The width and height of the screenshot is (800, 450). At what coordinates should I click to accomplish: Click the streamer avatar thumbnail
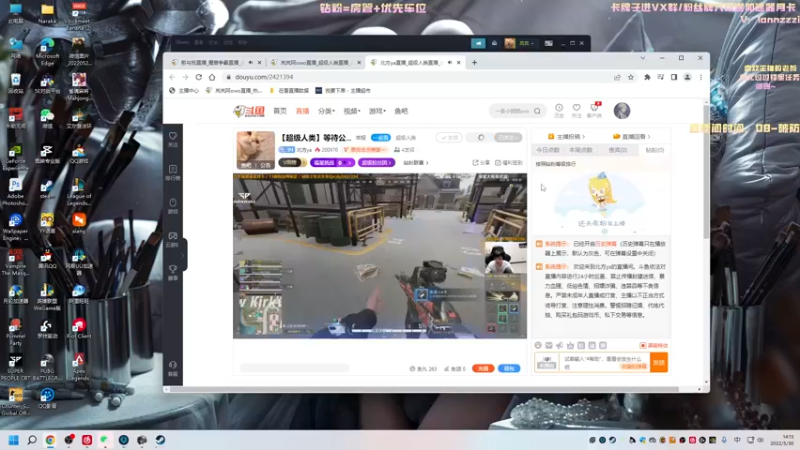(x=256, y=149)
